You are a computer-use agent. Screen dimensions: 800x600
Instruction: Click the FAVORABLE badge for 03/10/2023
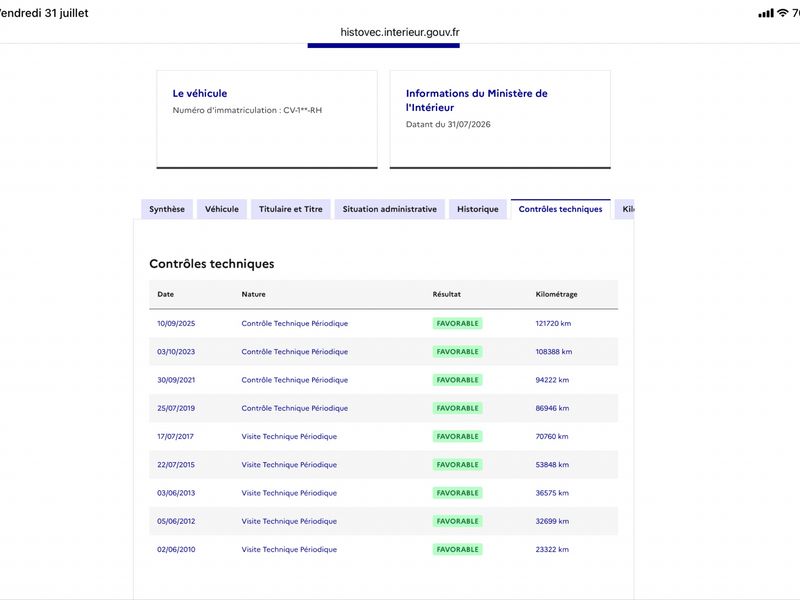pyautogui.click(x=458, y=352)
